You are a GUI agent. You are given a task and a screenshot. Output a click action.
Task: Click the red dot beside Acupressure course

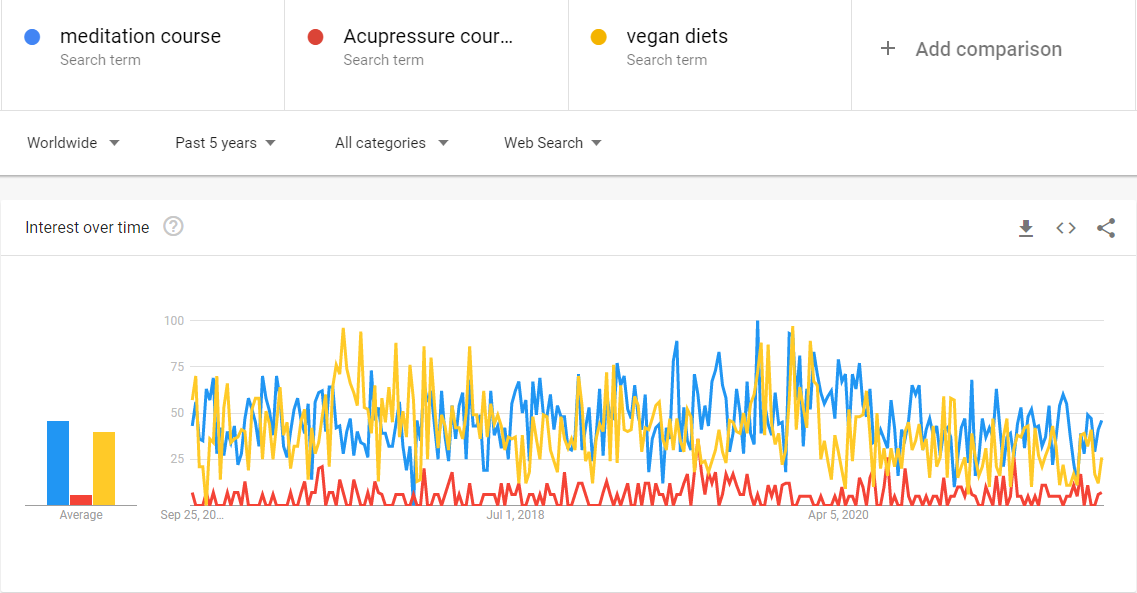pos(316,38)
